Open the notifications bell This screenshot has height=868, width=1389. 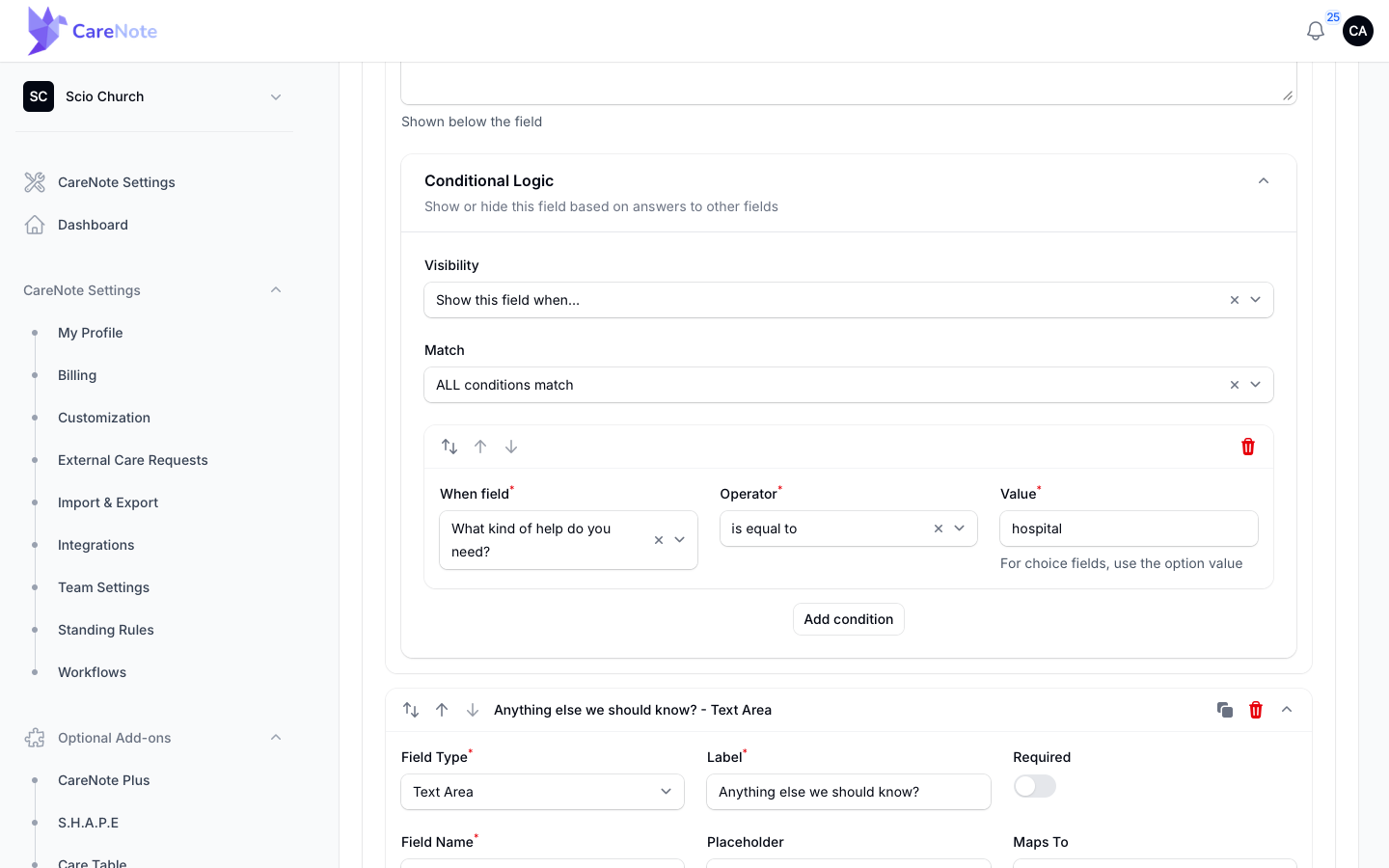[x=1315, y=31]
